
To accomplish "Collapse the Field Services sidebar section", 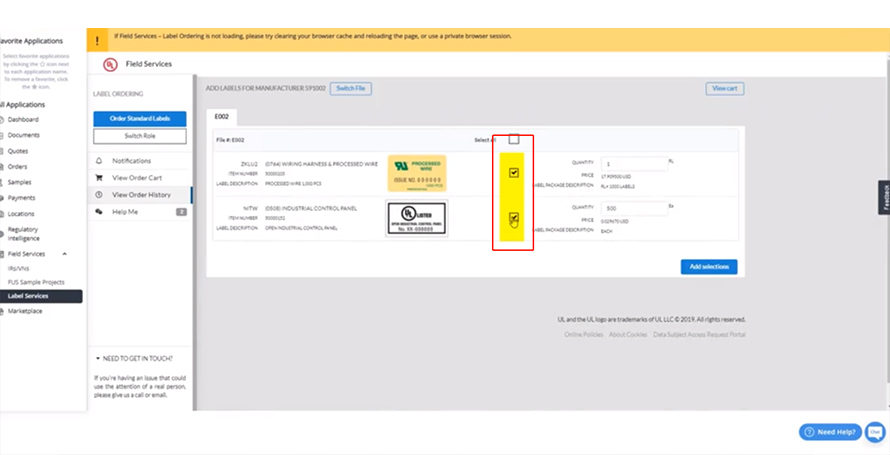I will click(64, 254).
